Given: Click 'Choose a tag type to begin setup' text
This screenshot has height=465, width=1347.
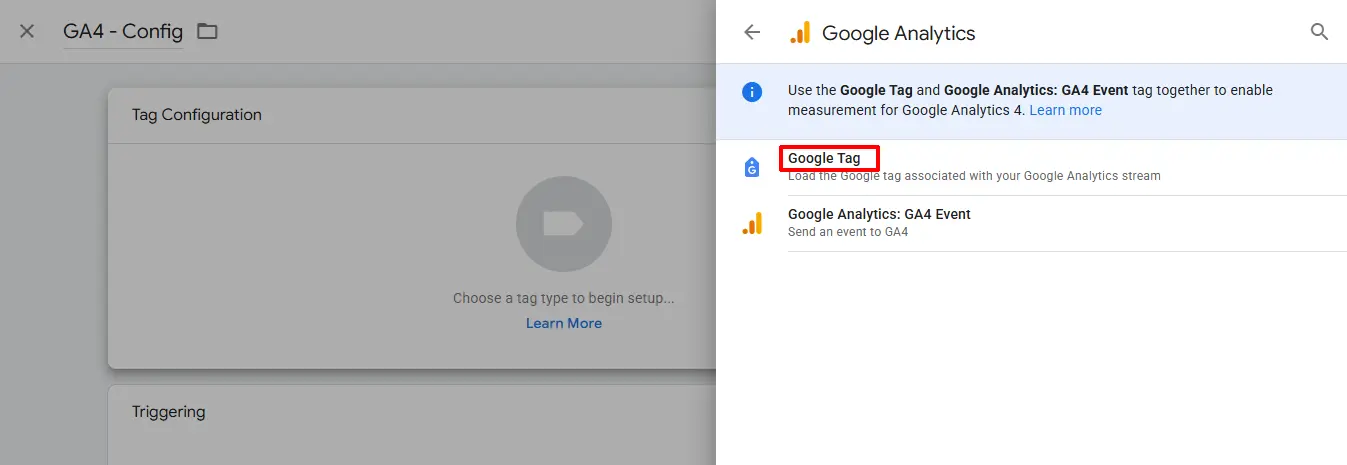Looking at the screenshot, I should 564,298.
